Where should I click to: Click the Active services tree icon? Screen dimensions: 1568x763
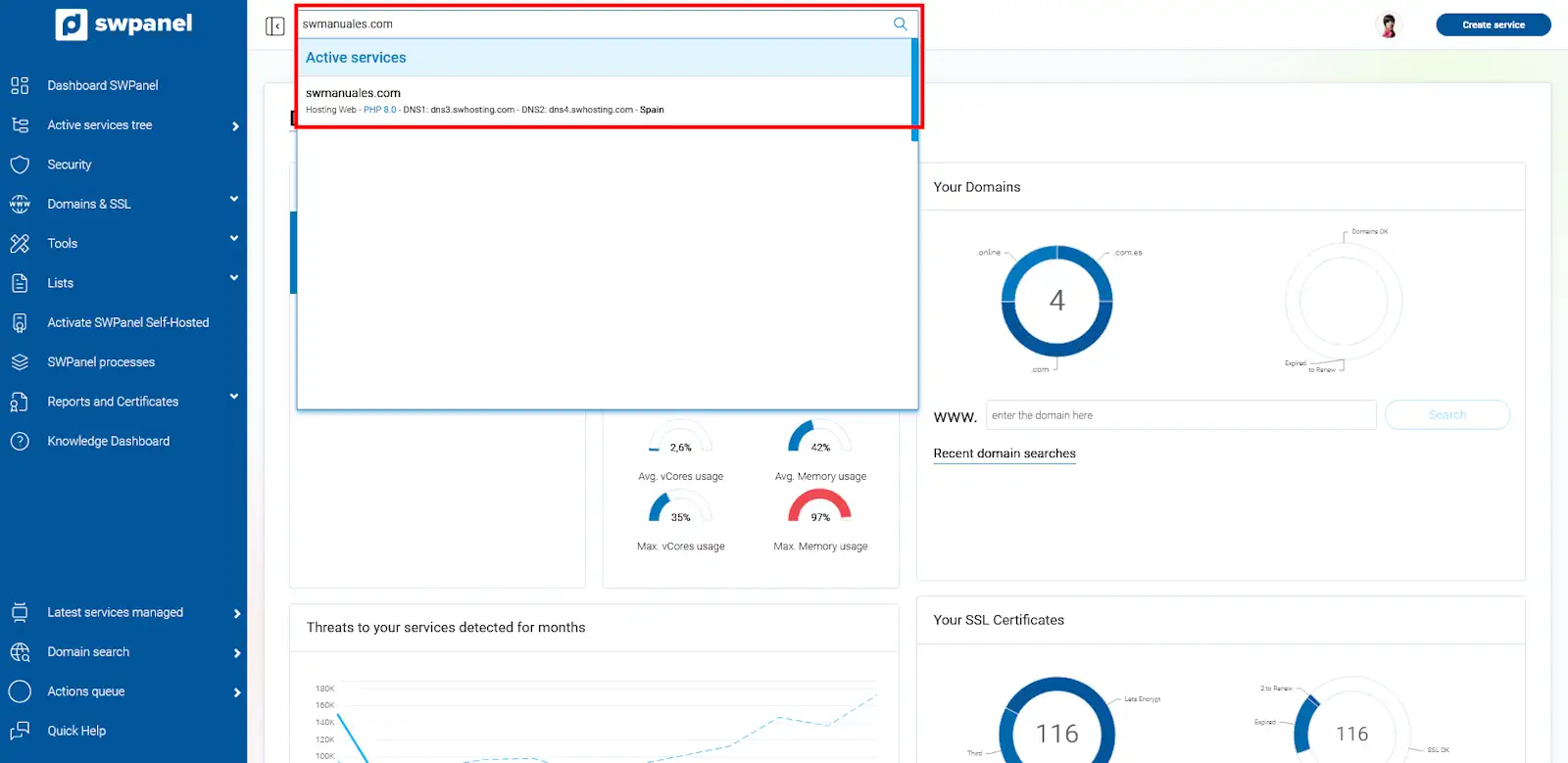pyautogui.click(x=20, y=124)
